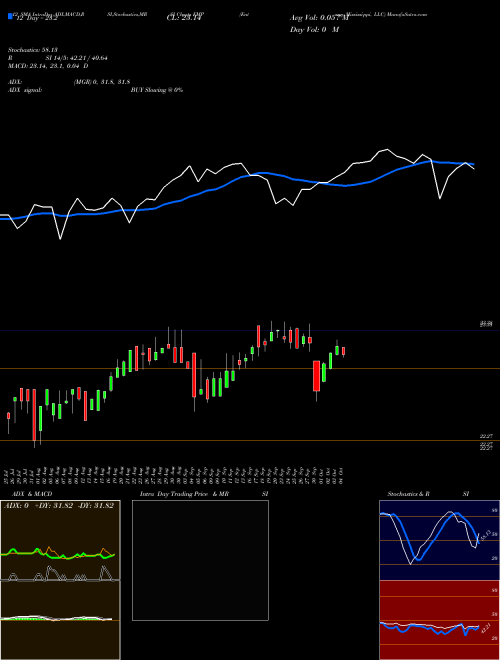This screenshot has height=660, width=500.
Task: Click the "(MGR) 0, 31.8, 31.8" ADX values
Action: [x=102, y=82]
